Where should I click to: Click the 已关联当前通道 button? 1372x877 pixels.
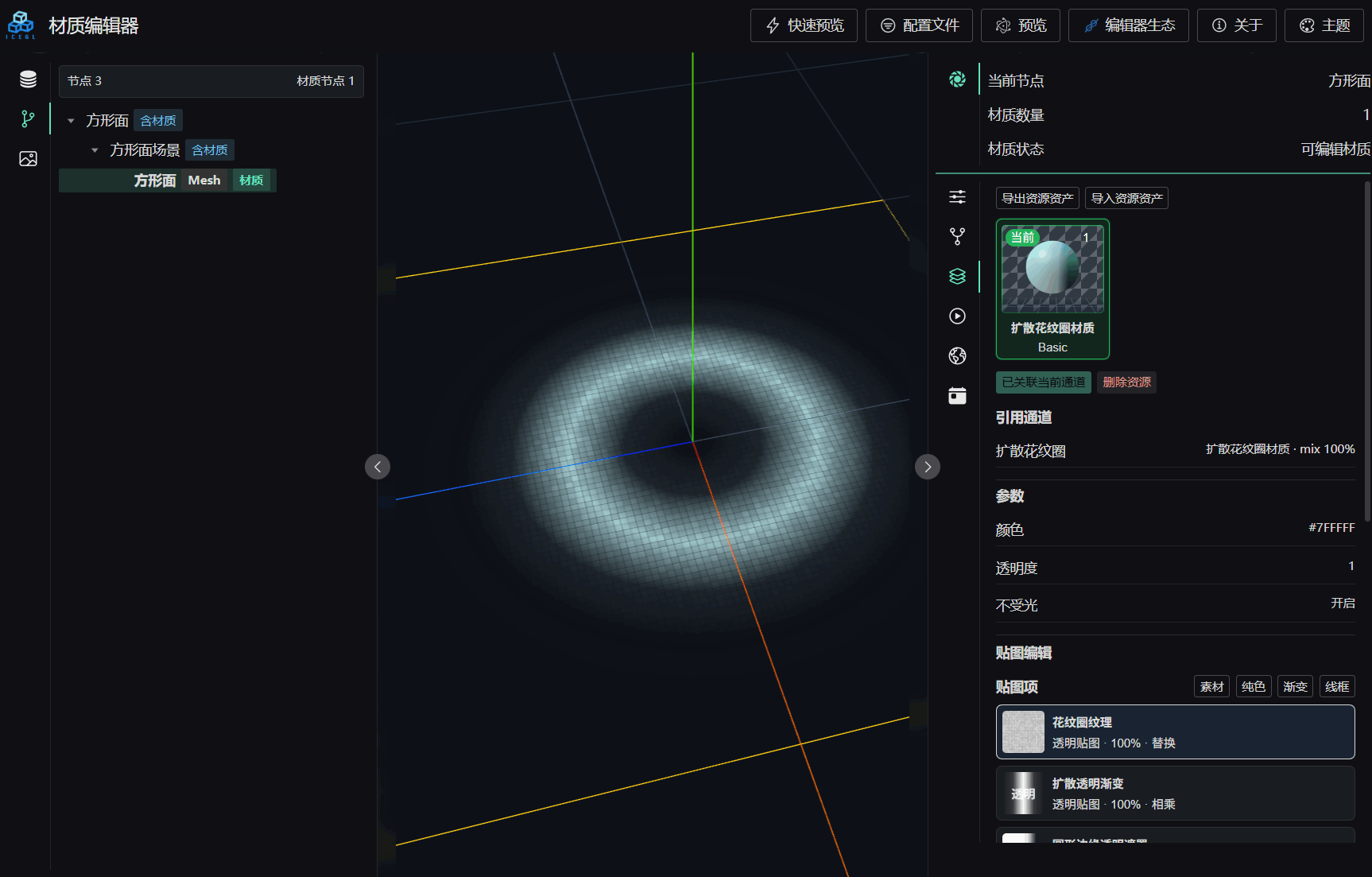click(1044, 382)
